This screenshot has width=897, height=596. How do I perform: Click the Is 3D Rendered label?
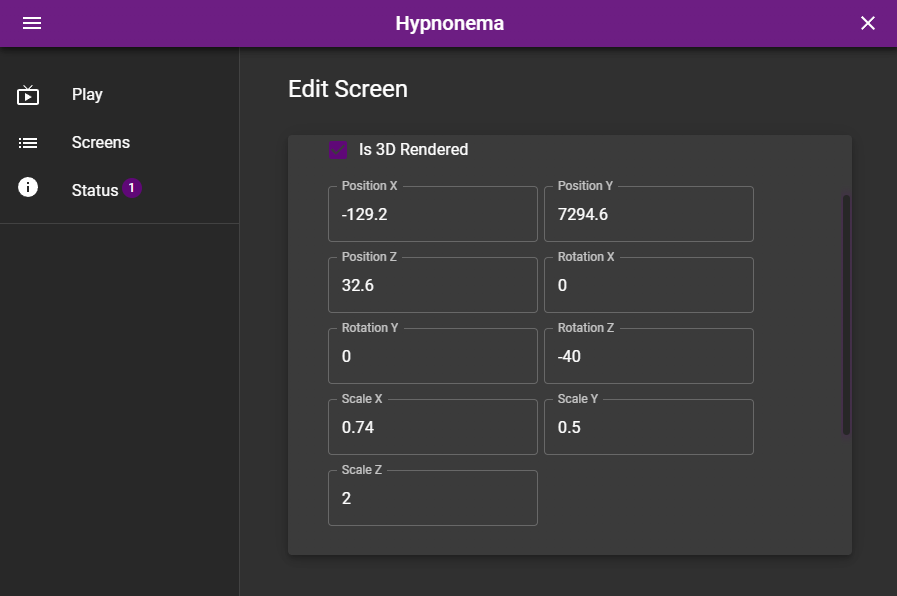pos(414,150)
